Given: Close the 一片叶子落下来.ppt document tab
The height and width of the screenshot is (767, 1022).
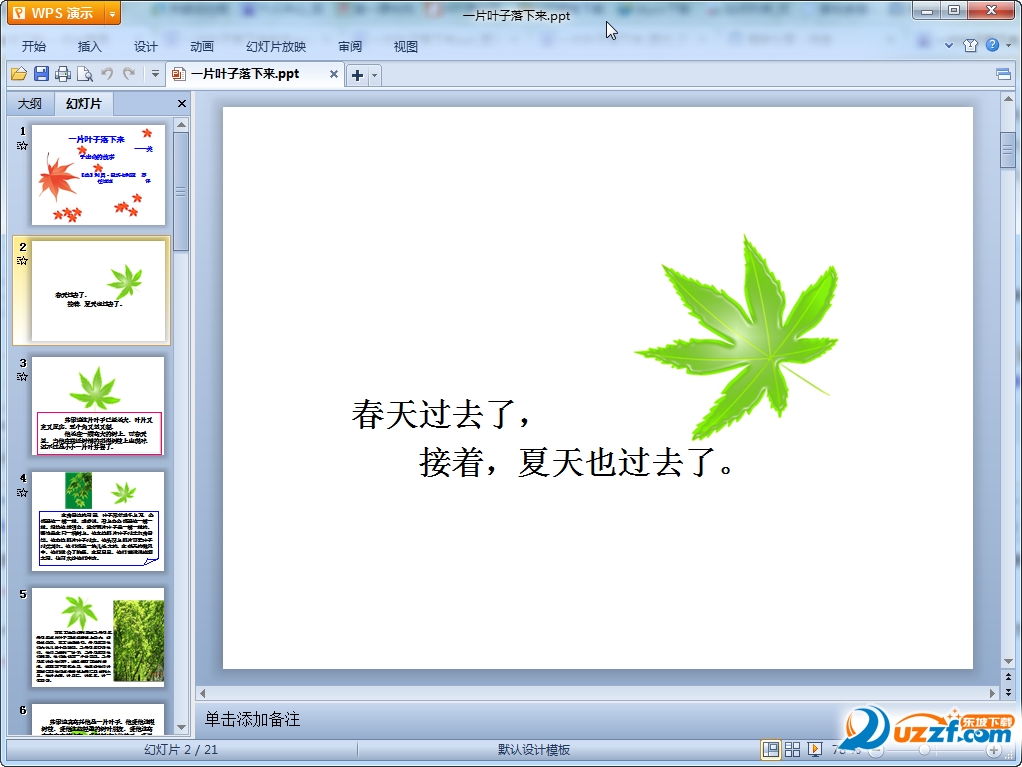Looking at the screenshot, I should coord(334,74).
